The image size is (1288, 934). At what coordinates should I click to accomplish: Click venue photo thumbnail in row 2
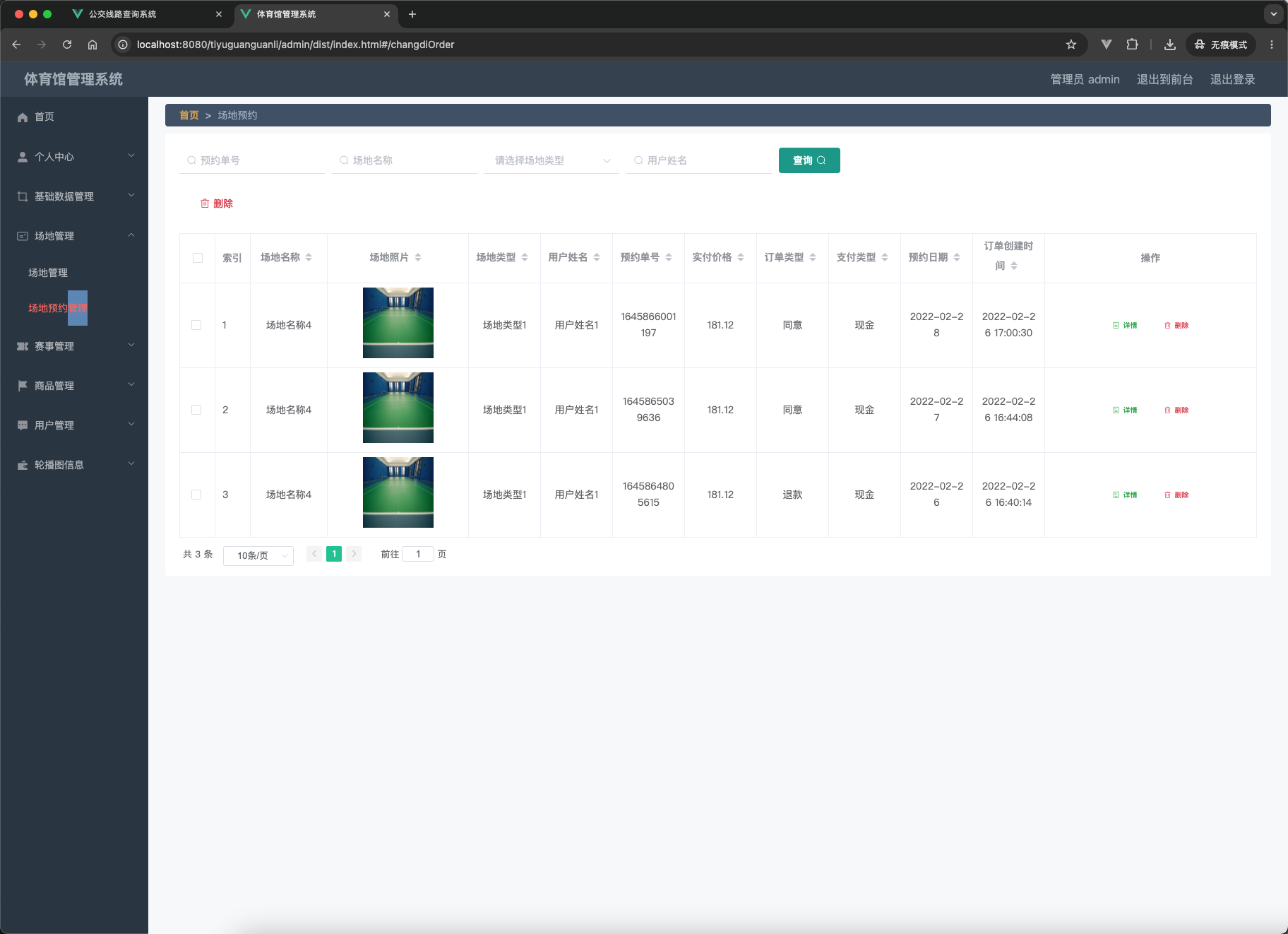[398, 408]
